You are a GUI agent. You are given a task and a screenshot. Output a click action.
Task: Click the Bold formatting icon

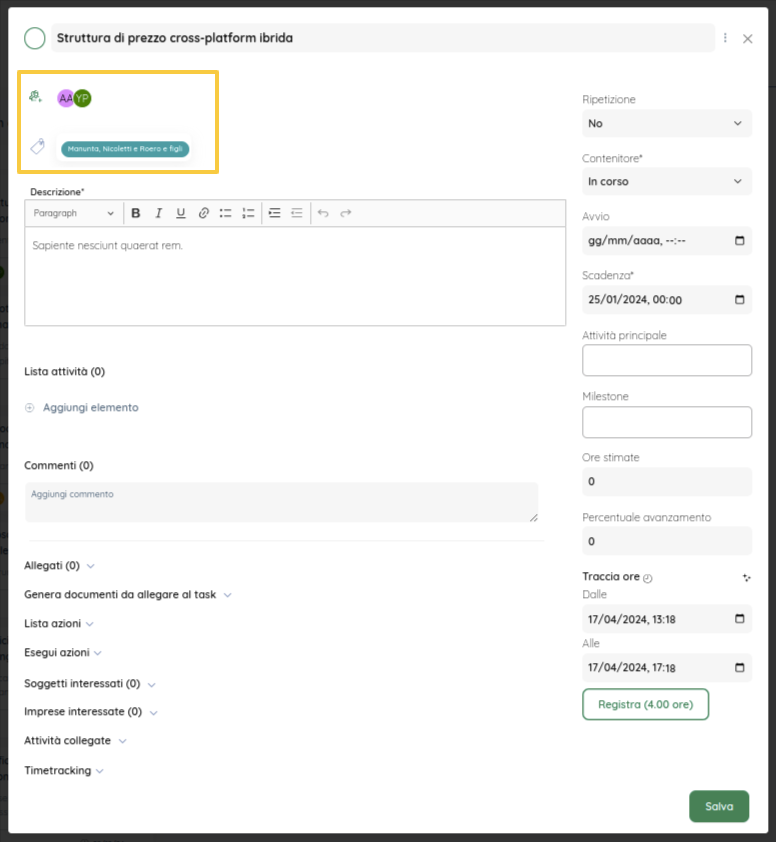pos(135,213)
